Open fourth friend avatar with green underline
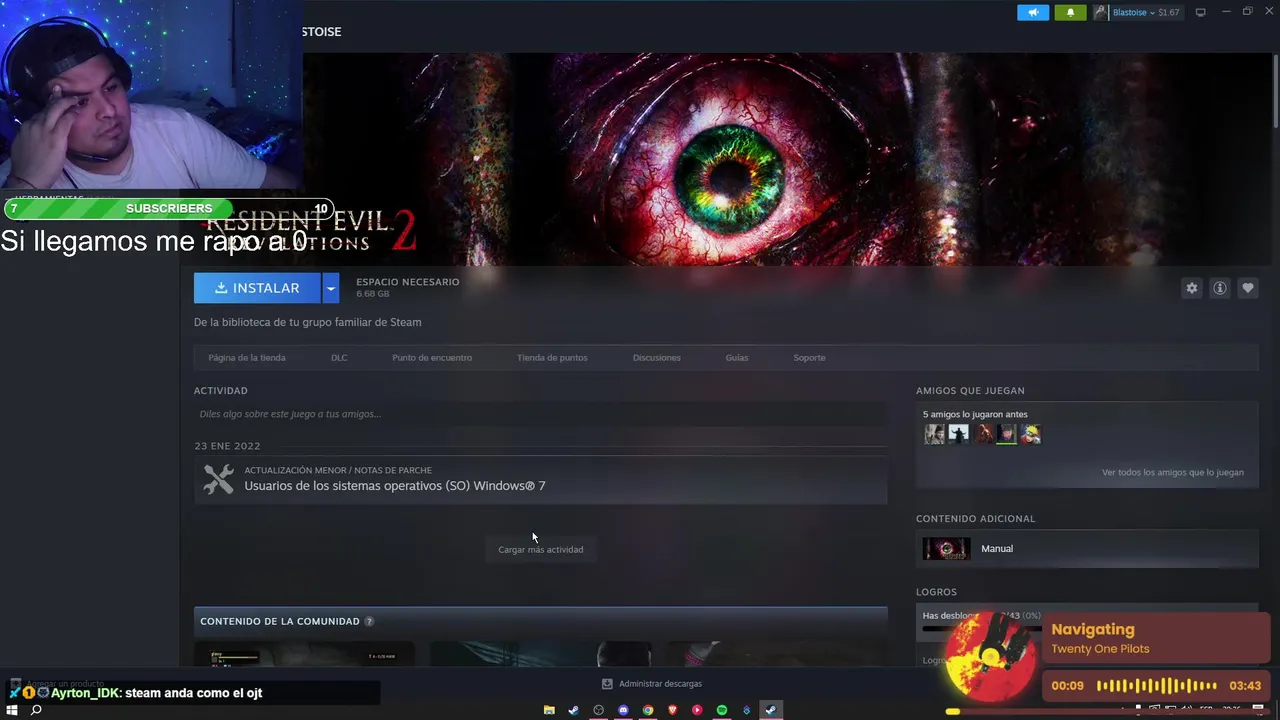 tap(1007, 434)
